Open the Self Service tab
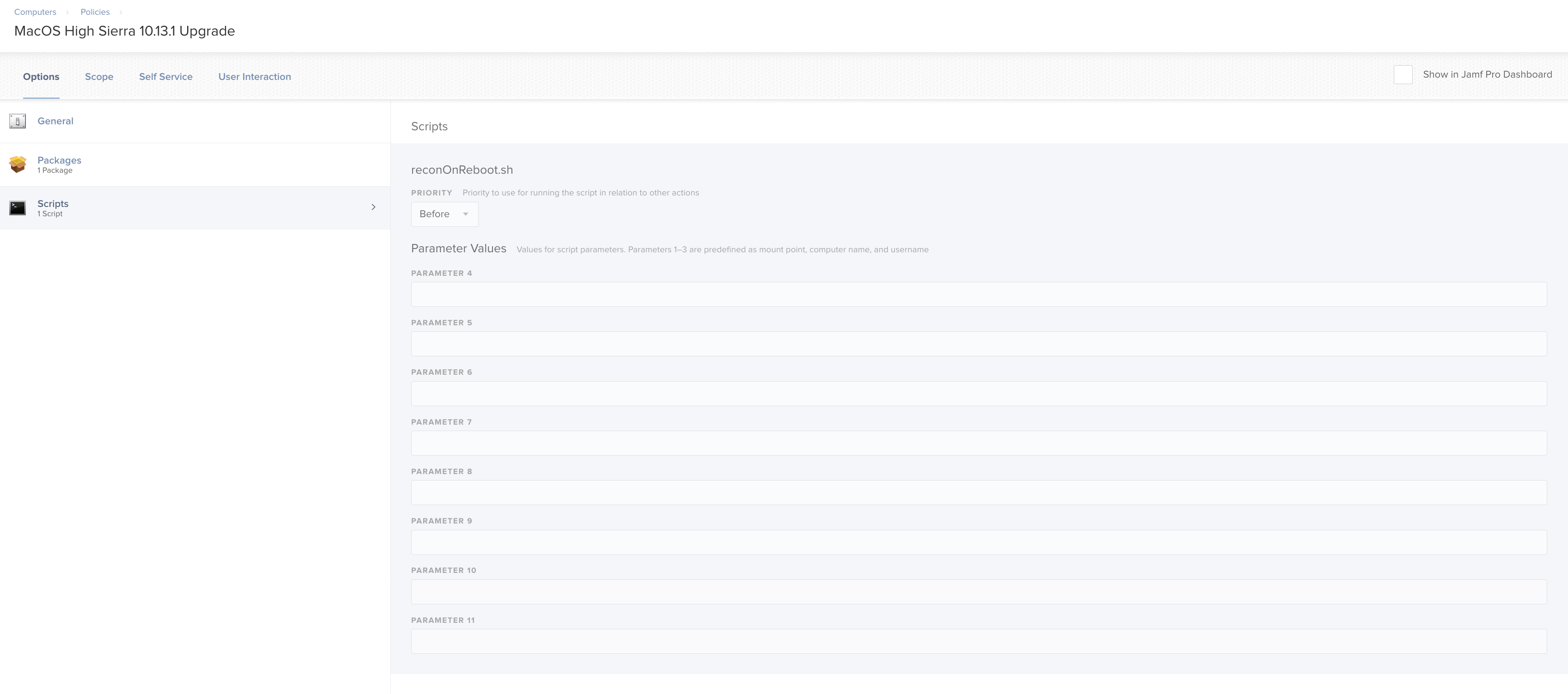 [x=165, y=77]
